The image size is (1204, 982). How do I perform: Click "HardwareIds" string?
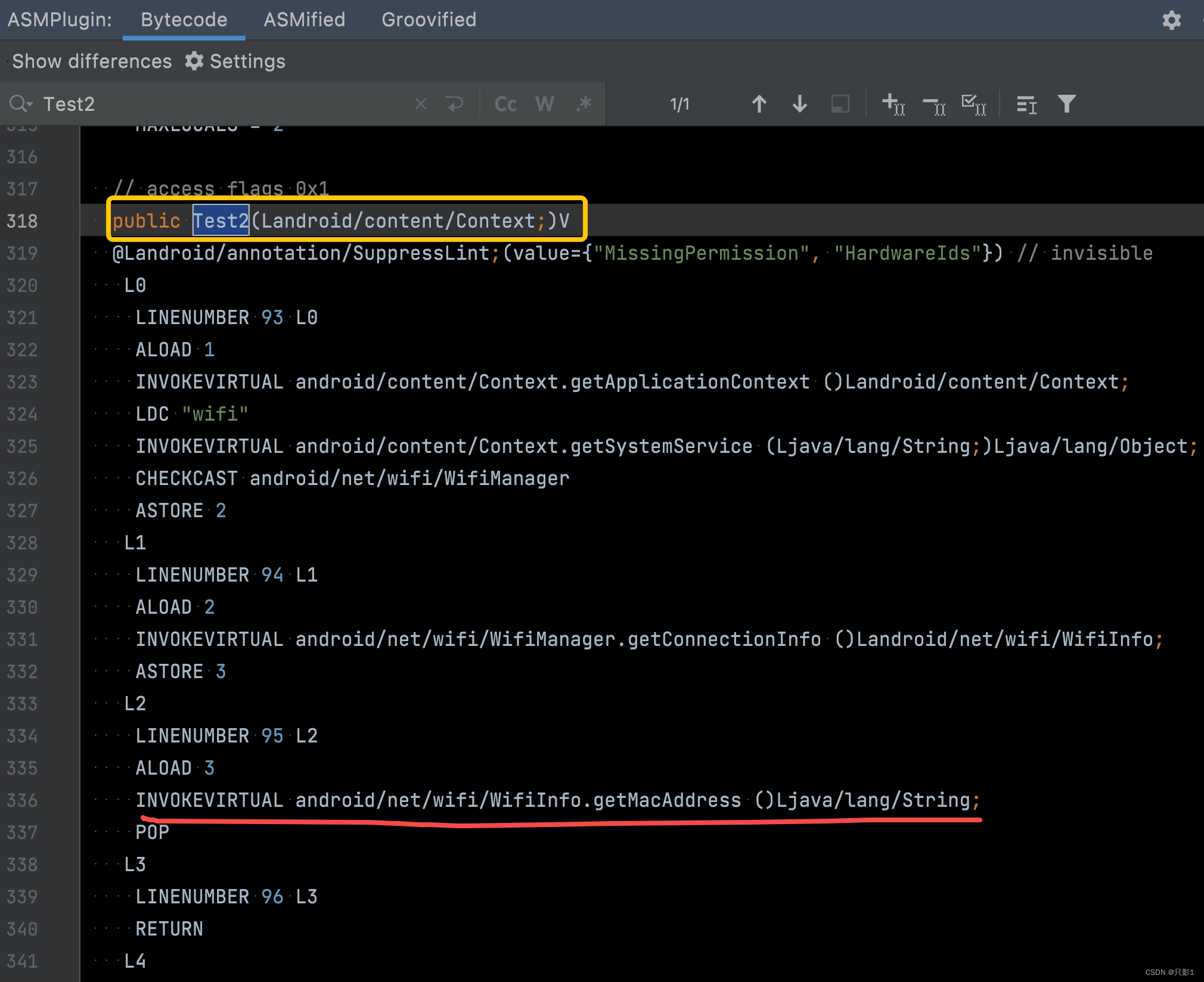tap(908, 253)
